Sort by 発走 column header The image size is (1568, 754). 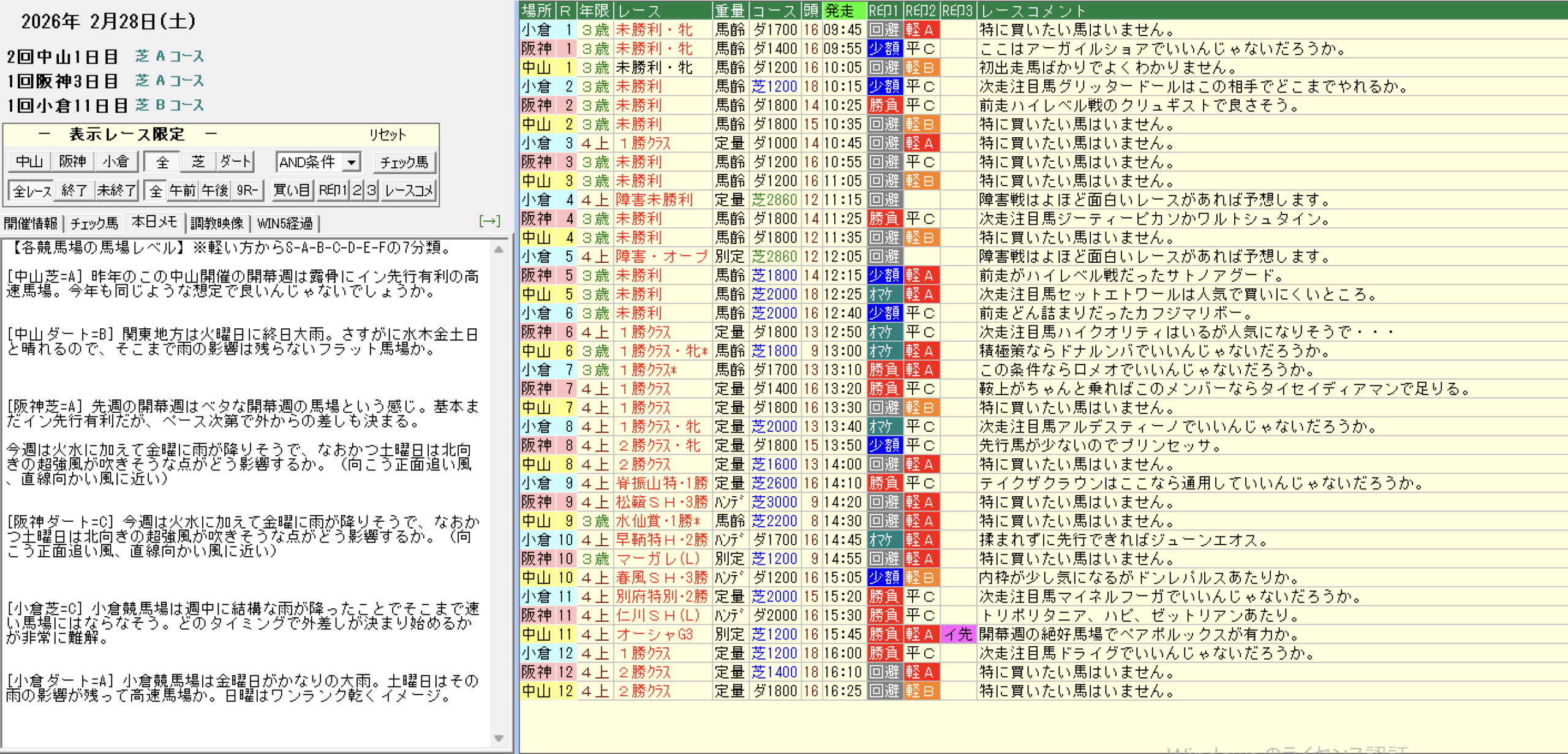[843, 10]
